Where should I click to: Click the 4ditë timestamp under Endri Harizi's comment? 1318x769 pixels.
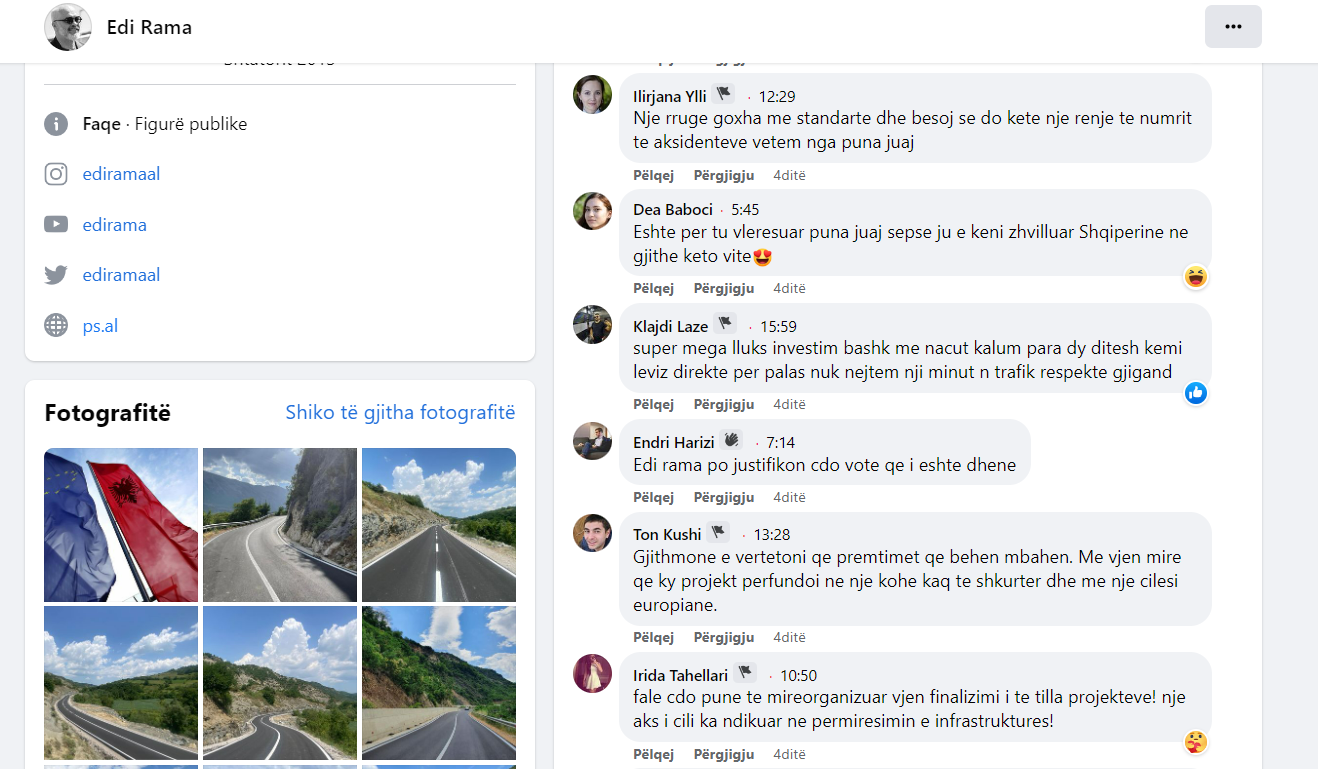[789, 497]
